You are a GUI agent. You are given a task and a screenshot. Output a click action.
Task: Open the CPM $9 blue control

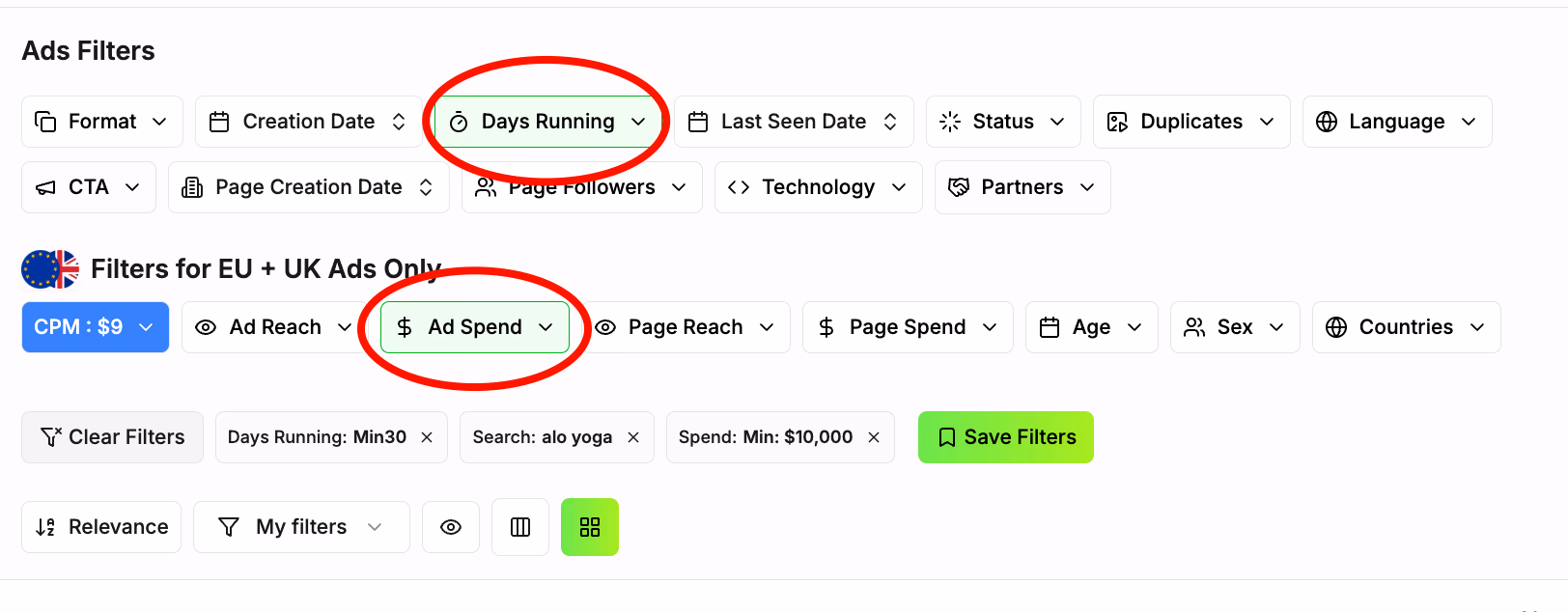tap(95, 327)
